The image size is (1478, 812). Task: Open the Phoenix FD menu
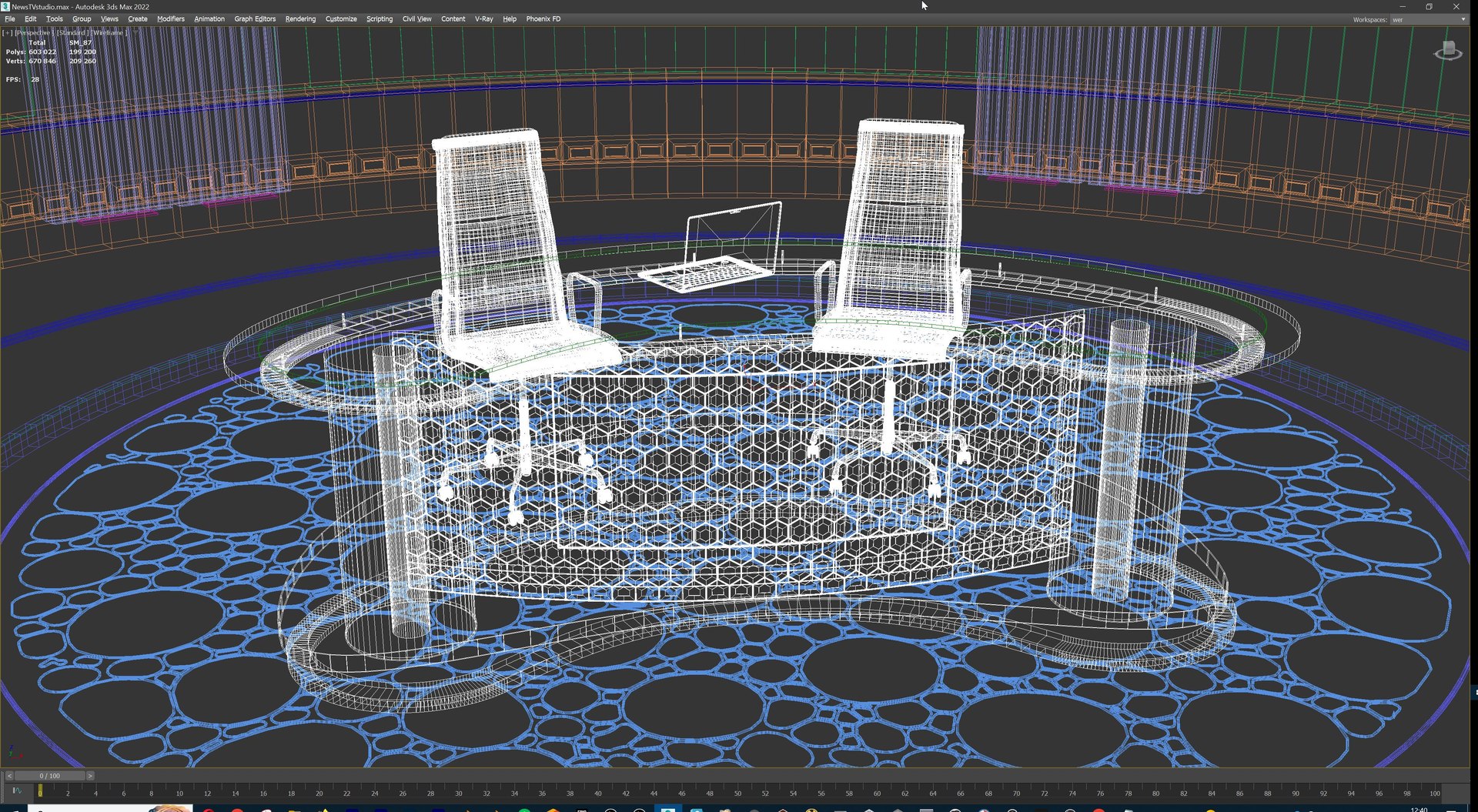(x=543, y=18)
